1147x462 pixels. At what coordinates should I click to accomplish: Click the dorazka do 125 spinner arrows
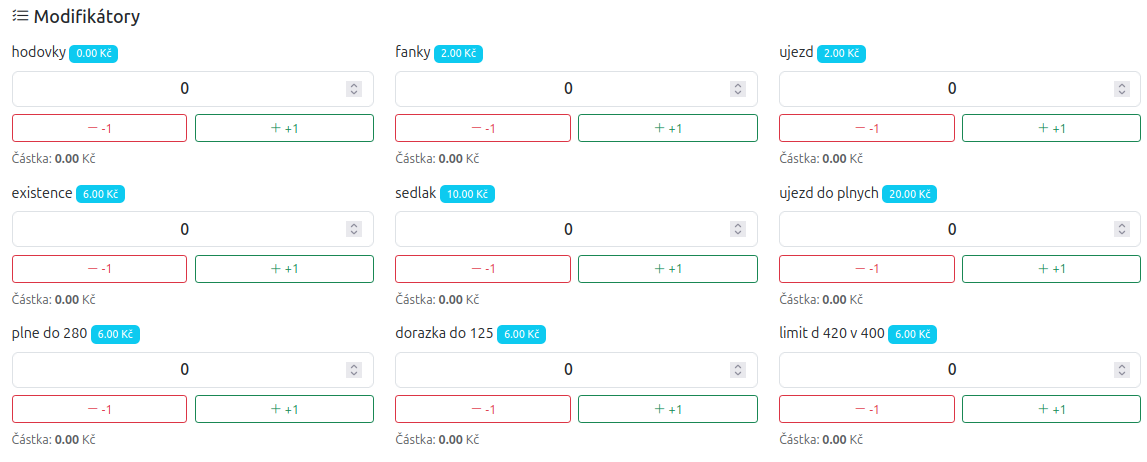pos(737,369)
